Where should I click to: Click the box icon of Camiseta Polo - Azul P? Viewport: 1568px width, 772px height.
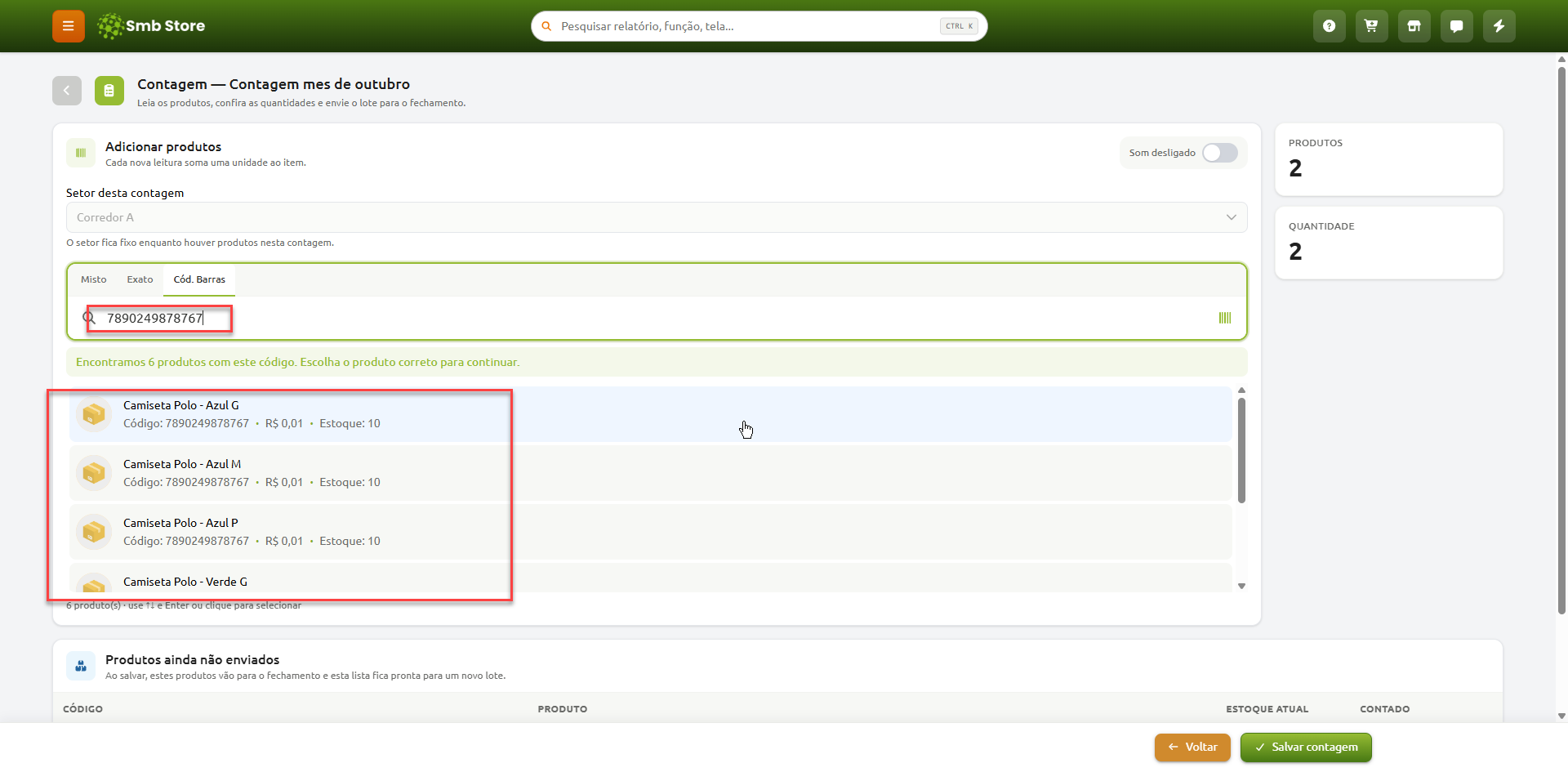[94, 532]
